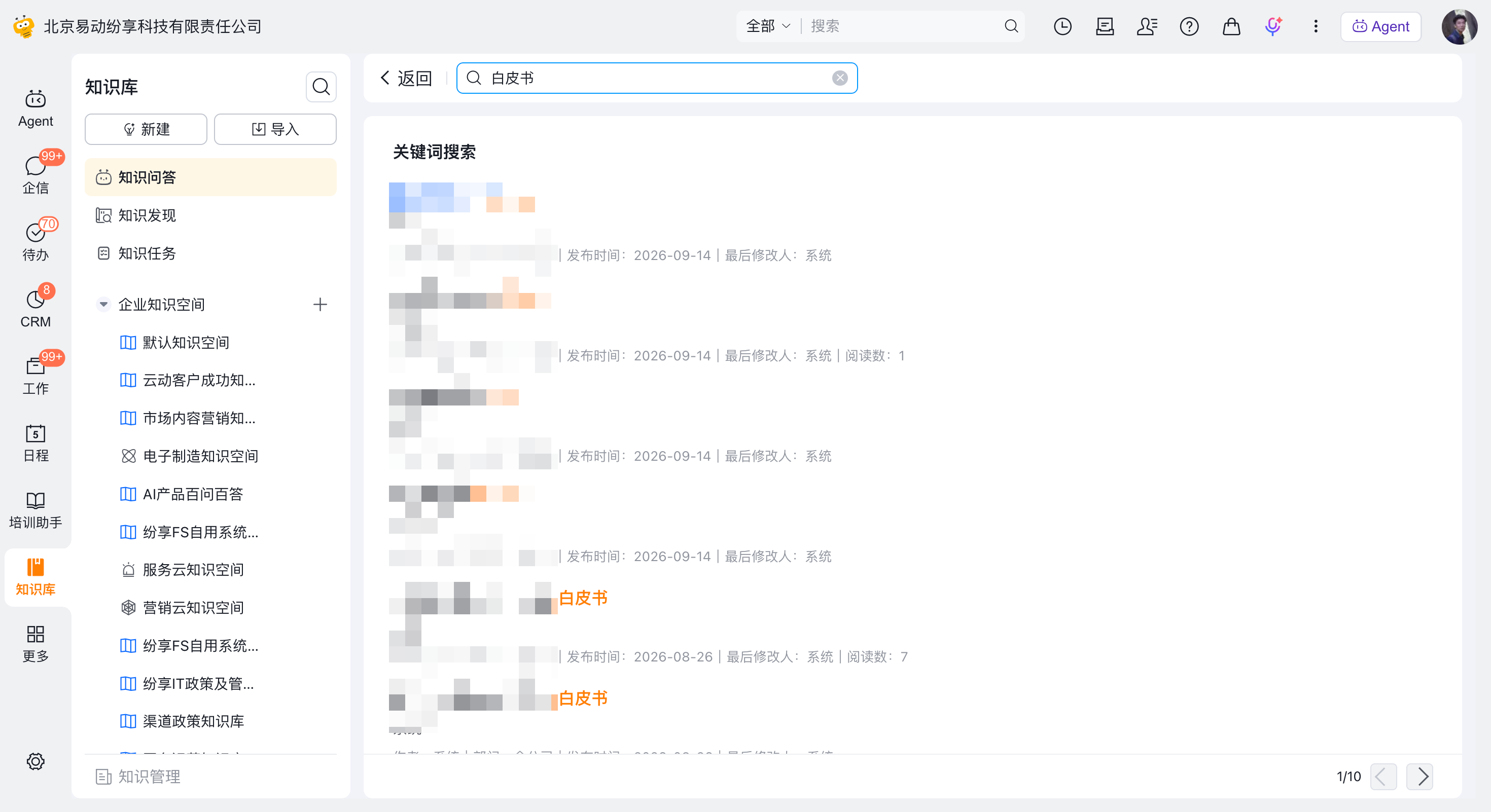The width and height of the screenshot is (1491, 812).
Task: Click the knowledge base search magnifier button
Action: click(321, 87)
